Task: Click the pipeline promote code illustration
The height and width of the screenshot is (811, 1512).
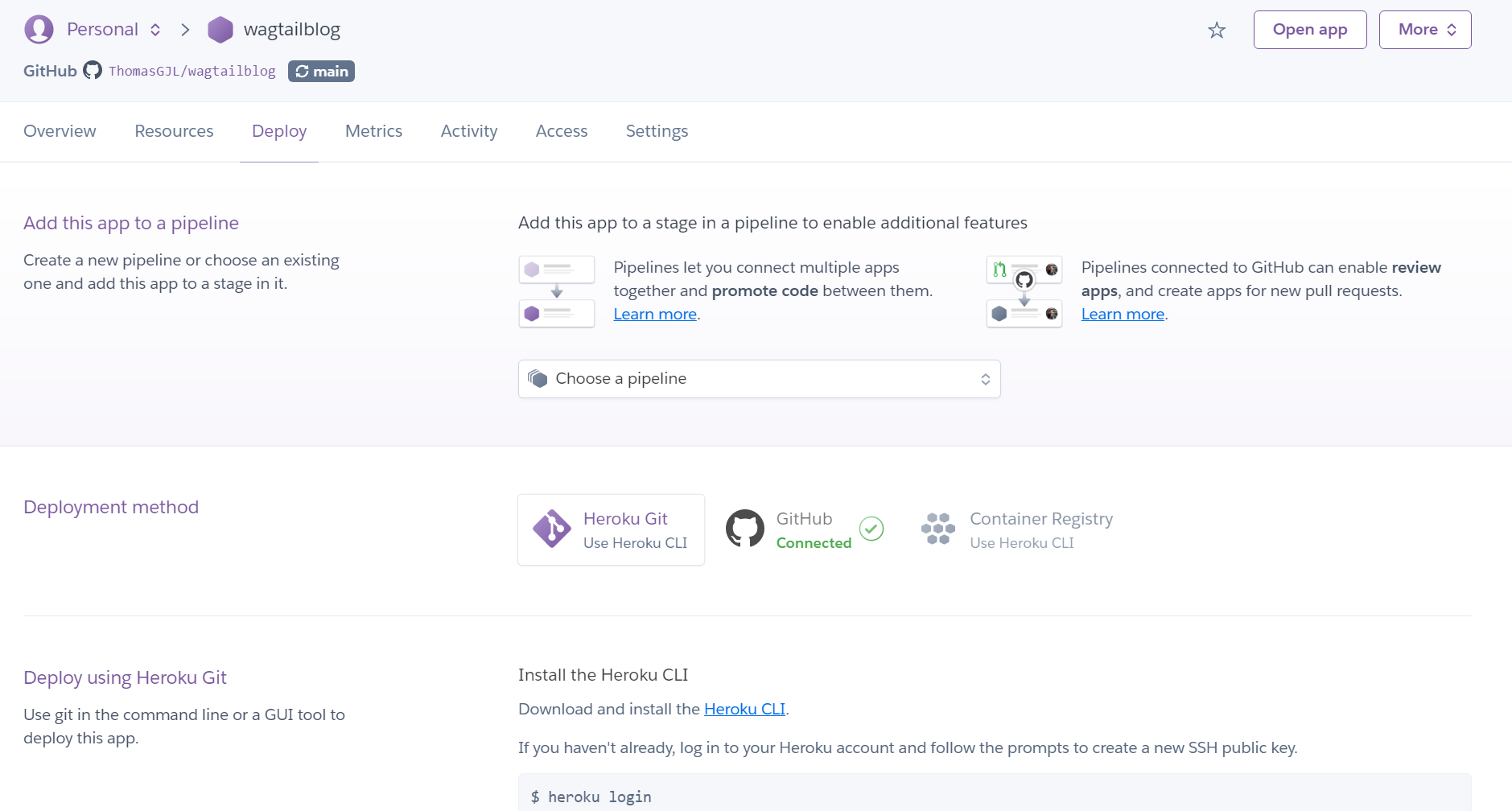Action: pyautogui.click(x=557, y=291)
